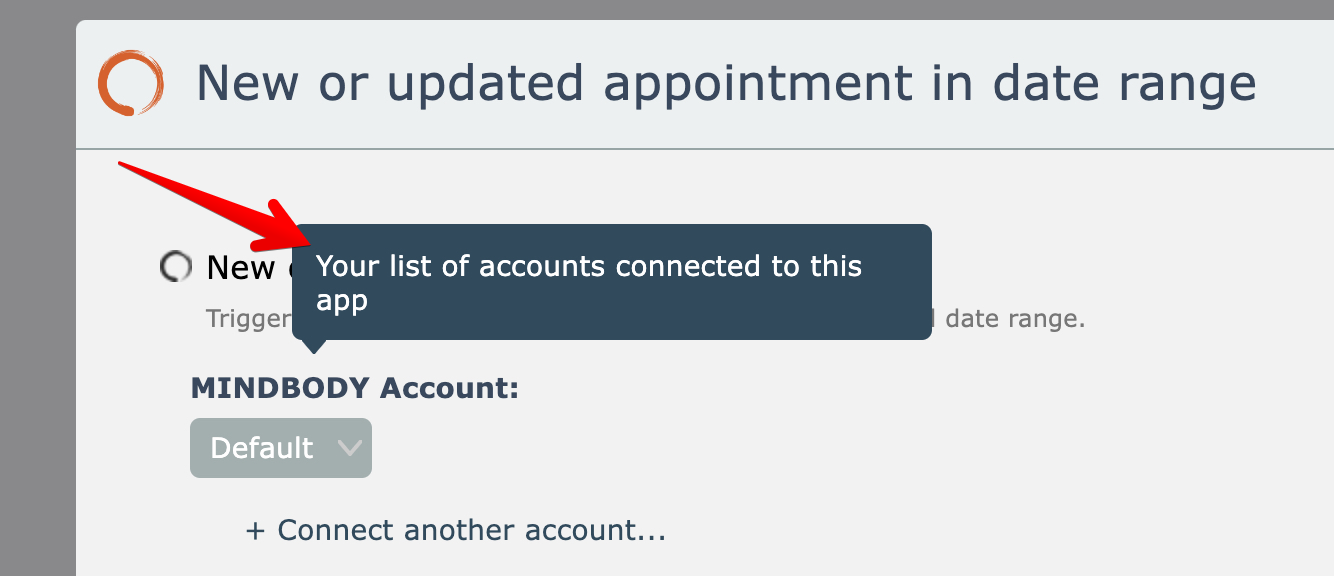
Task: Open the Default account dropdown
Action: [x=281, y=448]
